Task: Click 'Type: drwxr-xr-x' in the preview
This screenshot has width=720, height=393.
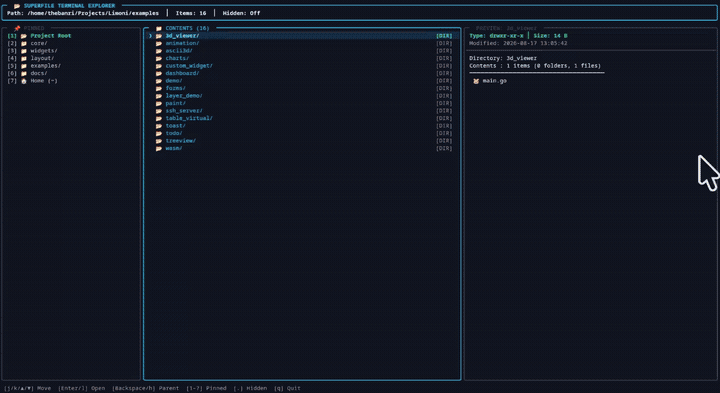Action: point(496,36)
